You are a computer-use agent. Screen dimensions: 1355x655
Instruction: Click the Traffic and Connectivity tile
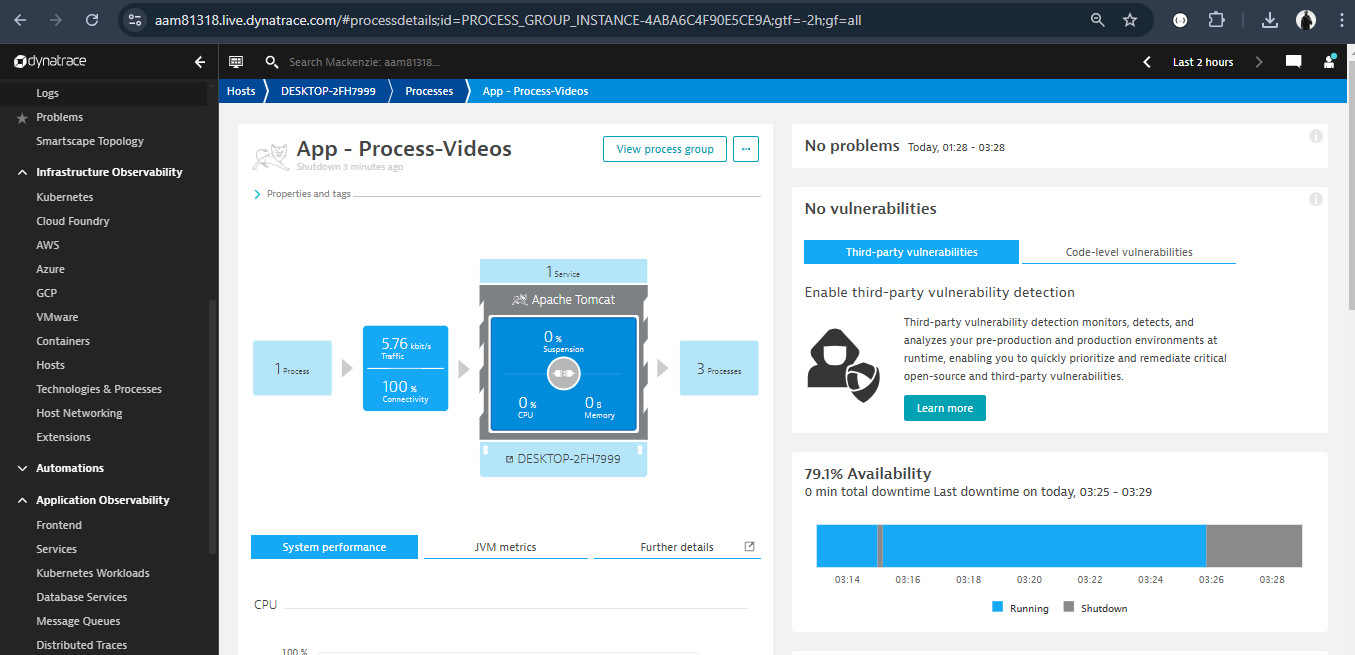(x=405, y=368)
